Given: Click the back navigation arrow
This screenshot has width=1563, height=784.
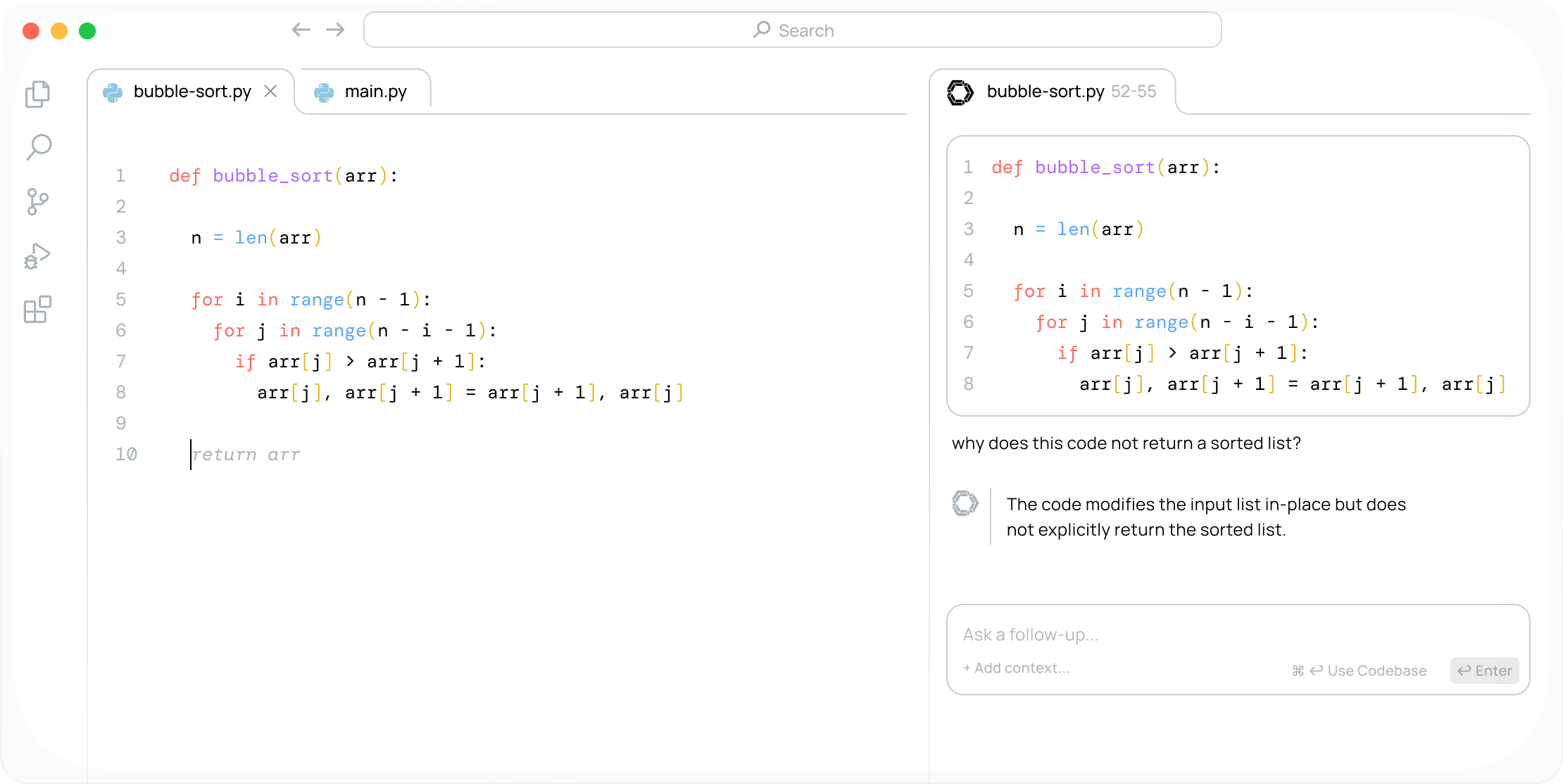Looking at the screenshot, I should [301, 30].
